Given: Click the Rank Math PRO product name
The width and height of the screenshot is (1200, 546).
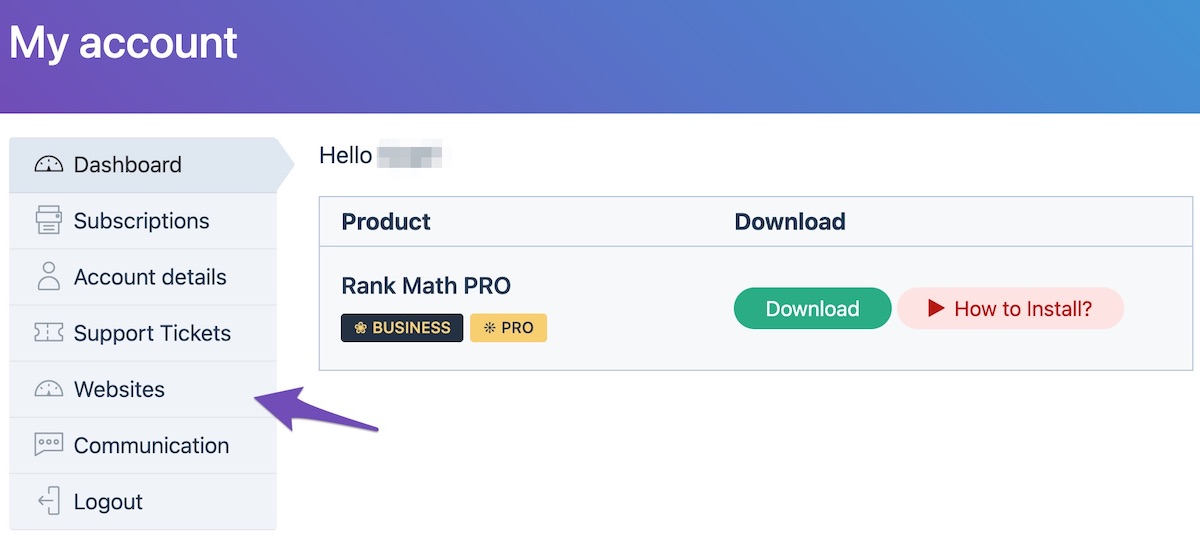Looking at the screenshot, I should [426, 286].
